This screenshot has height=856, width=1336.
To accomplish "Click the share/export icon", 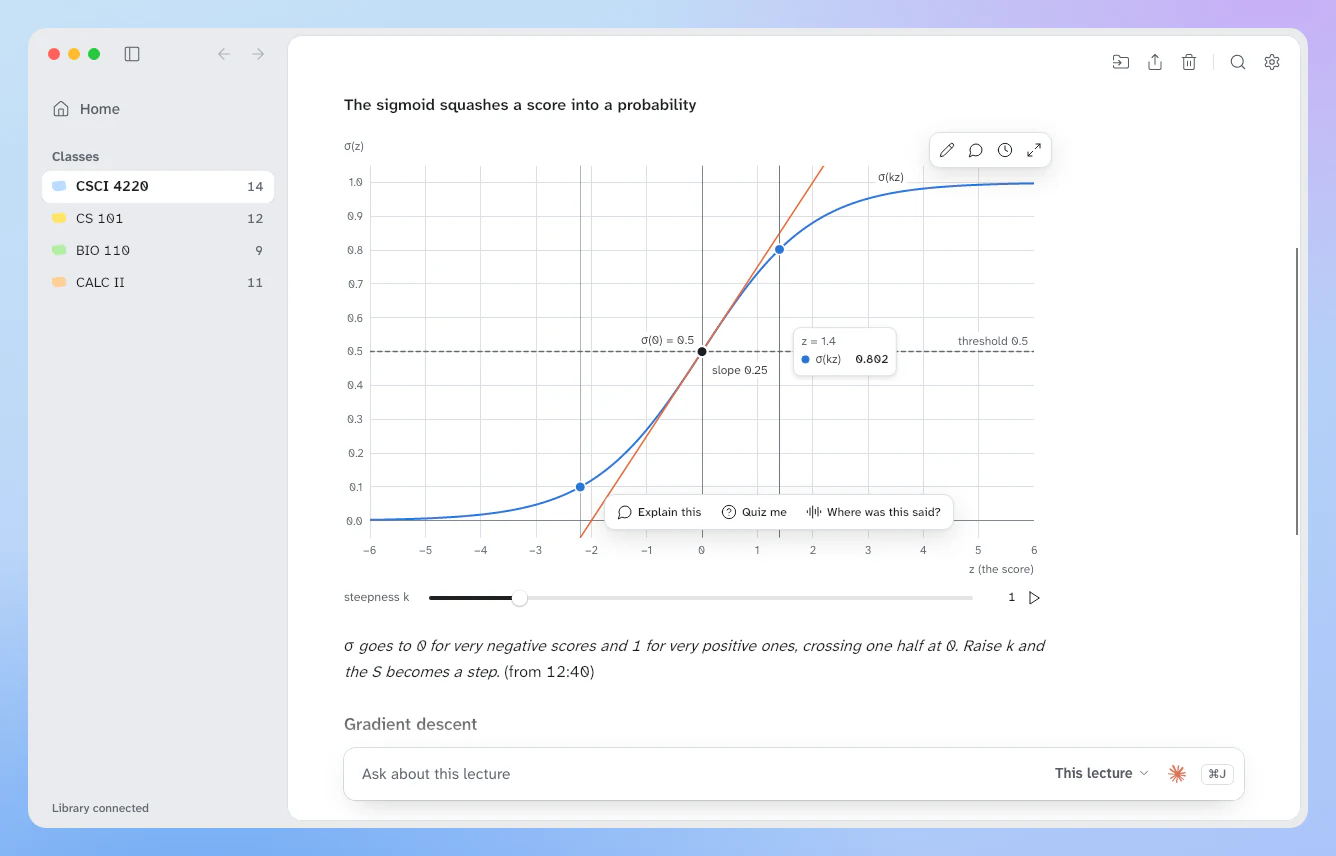I will pyautogui.click(x=1155, y=62).
